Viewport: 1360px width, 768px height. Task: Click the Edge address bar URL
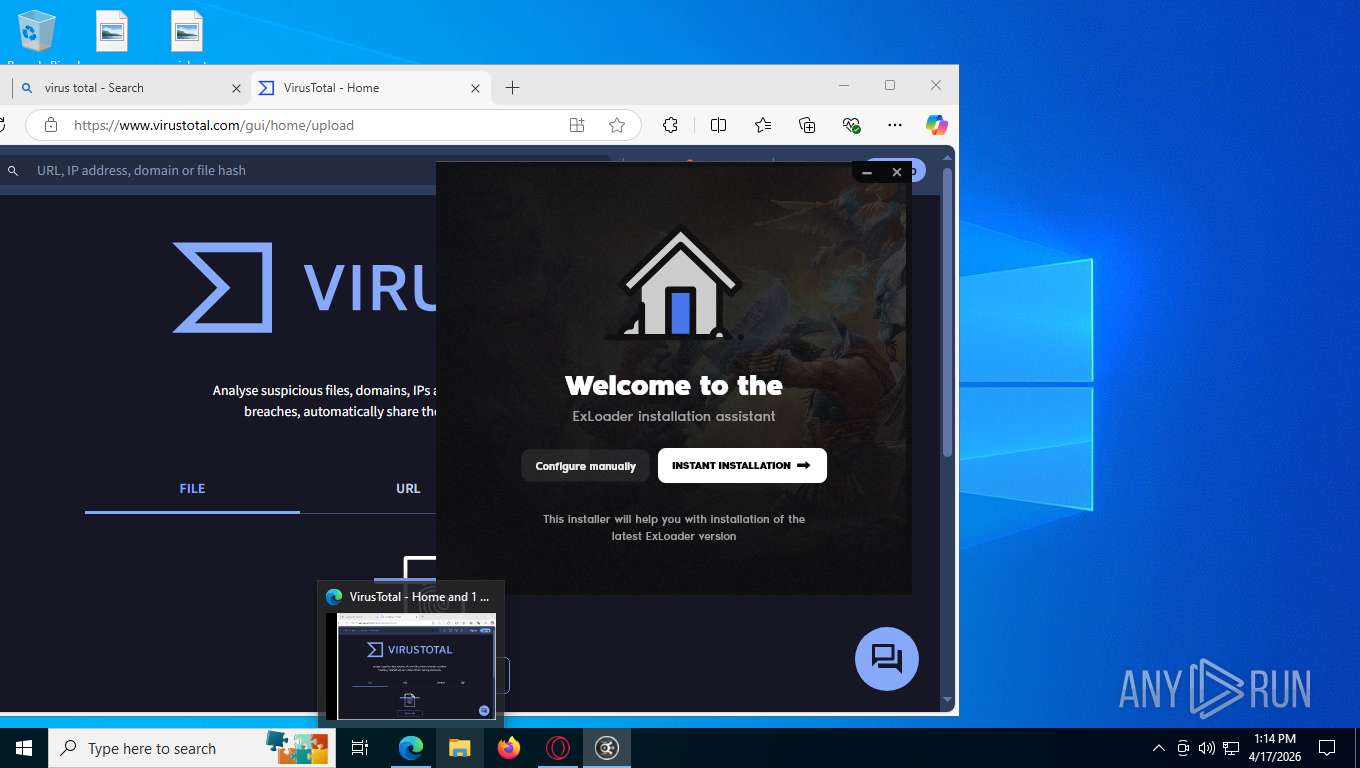point(214,125)
